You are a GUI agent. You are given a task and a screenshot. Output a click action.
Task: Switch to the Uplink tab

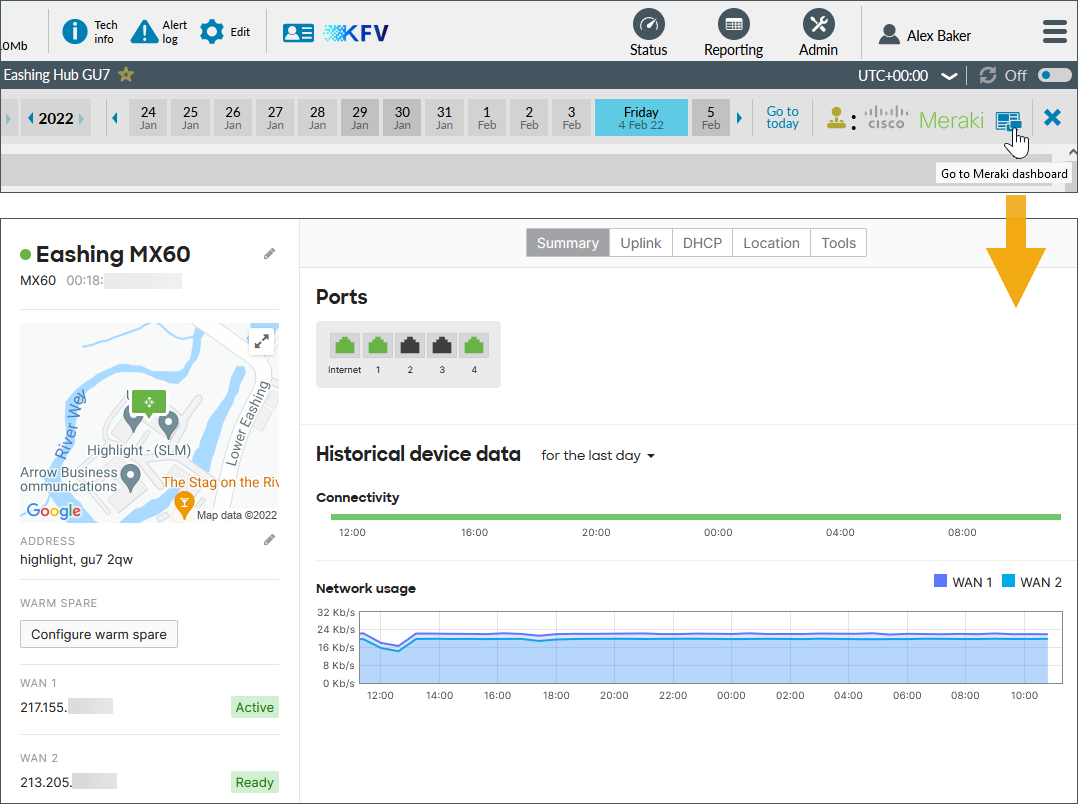[x=640, y=242]
